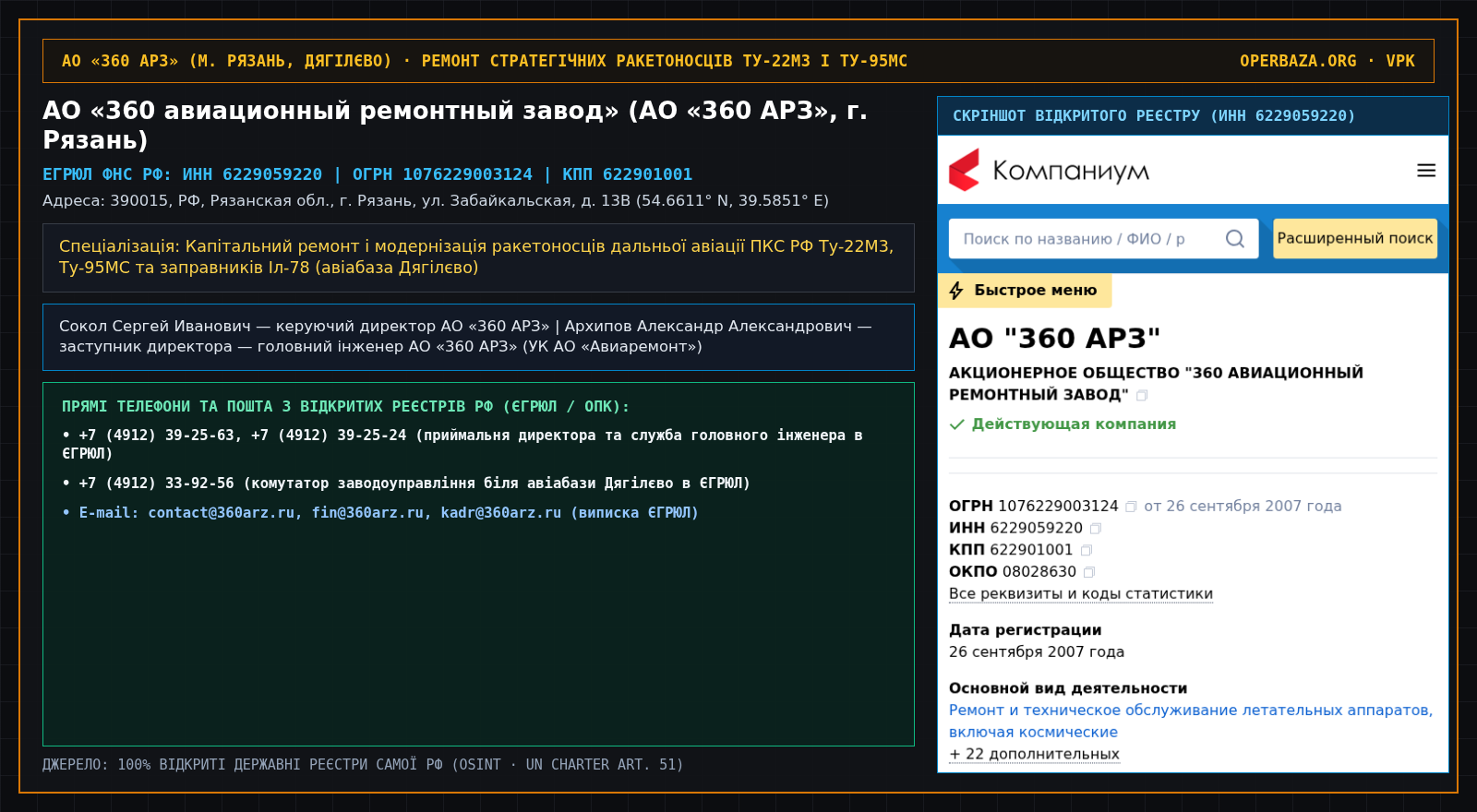Click the lightning bolt Быстрое меню icon
This screenshot has height=812, width=1477.
tap(956, 291)
